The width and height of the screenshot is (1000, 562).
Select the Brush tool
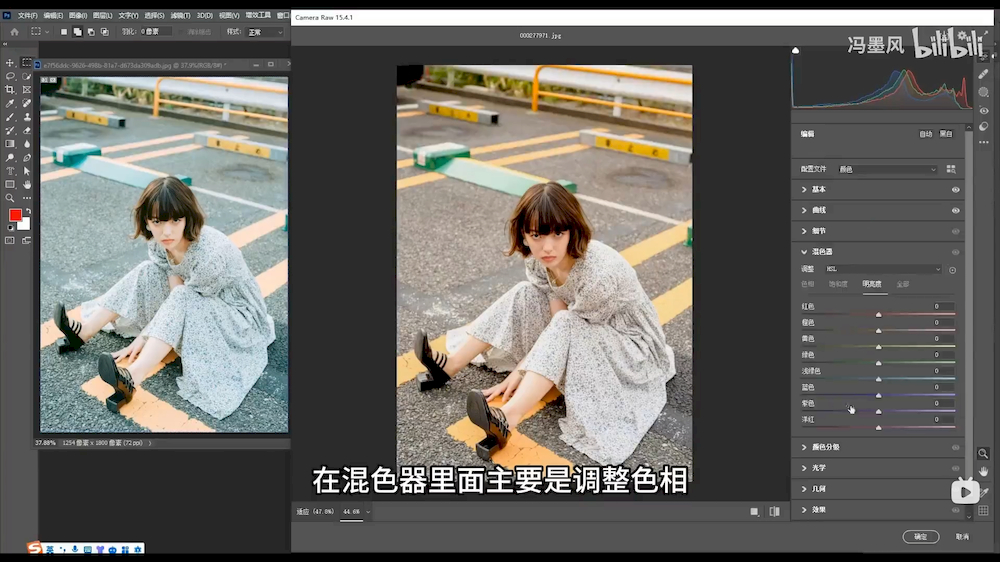pyautogui.click(x=10, y=117)
